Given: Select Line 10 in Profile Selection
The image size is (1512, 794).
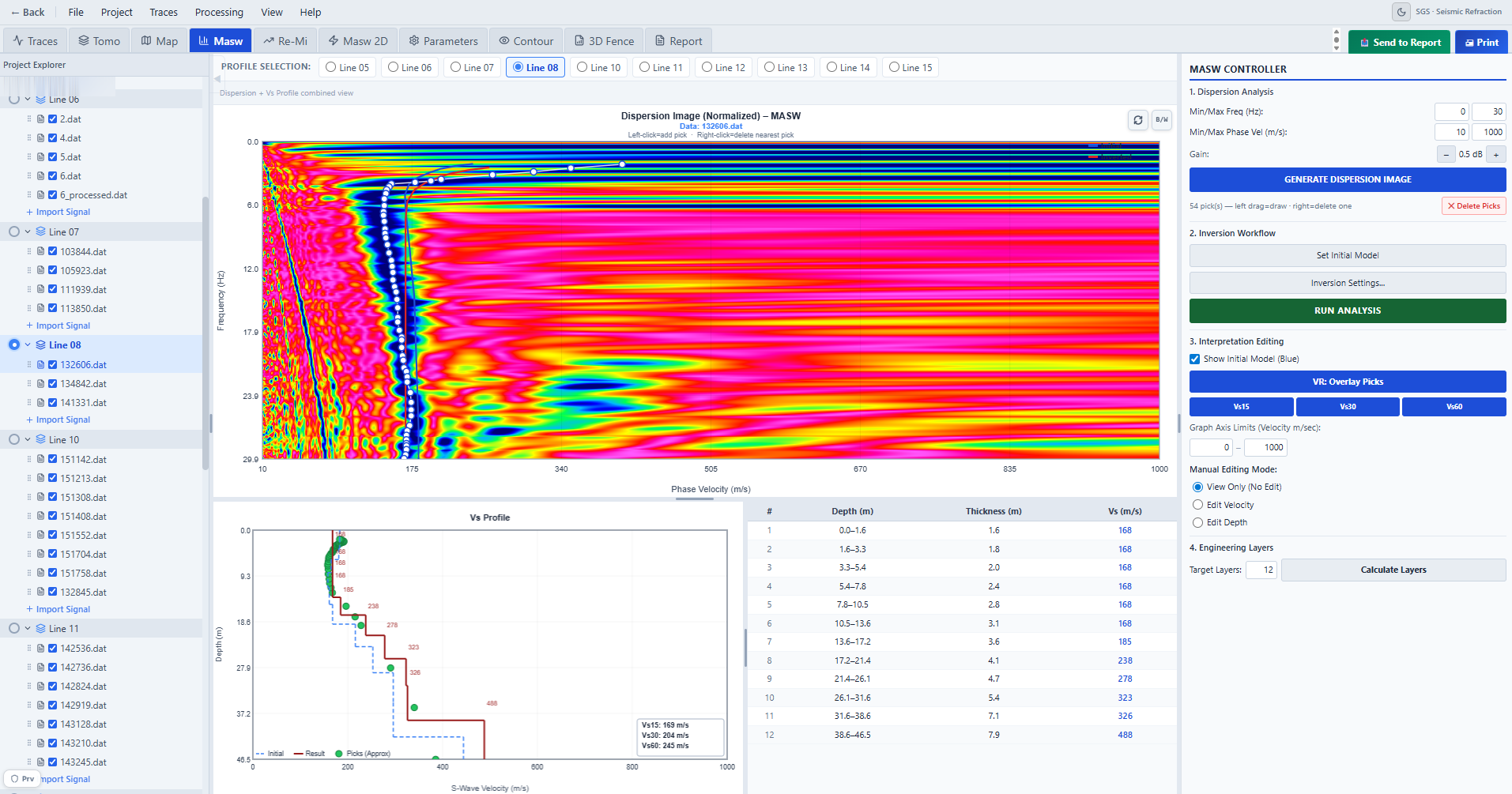Looking at the screenshot, I should pos(599,68).
